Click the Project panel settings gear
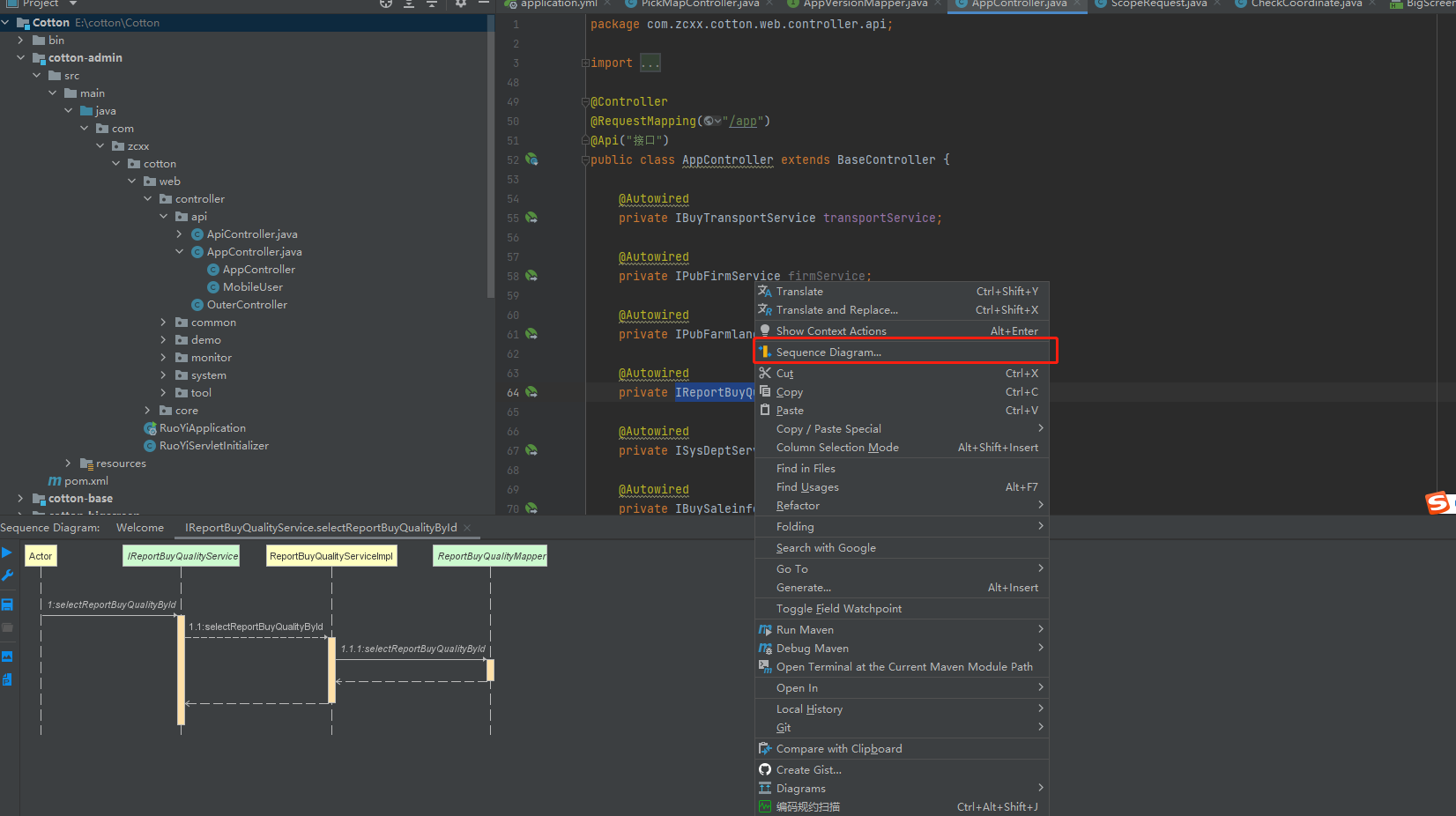Viewport: 1456px width, 816px height. [x=461, y=4]
